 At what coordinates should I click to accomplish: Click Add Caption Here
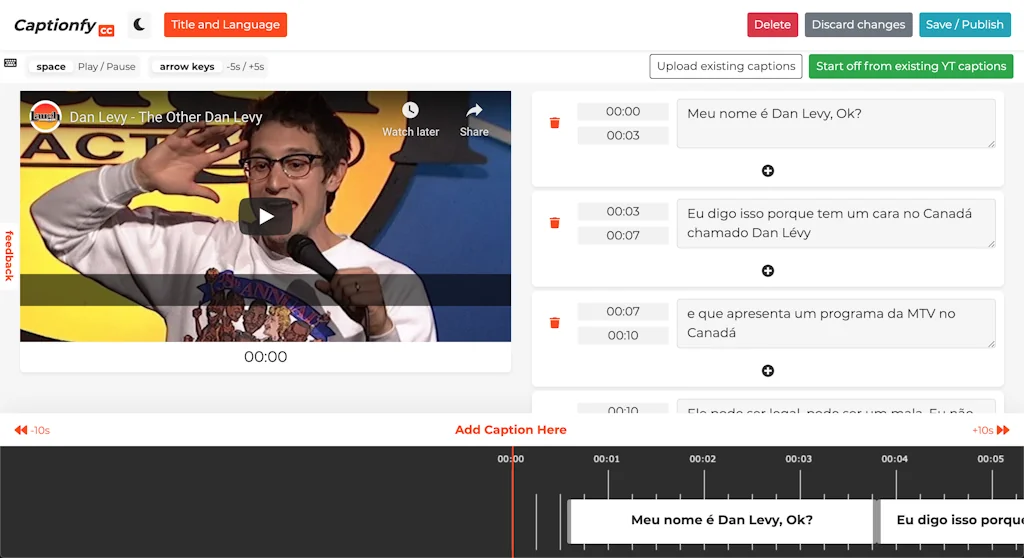coord(511,430)
